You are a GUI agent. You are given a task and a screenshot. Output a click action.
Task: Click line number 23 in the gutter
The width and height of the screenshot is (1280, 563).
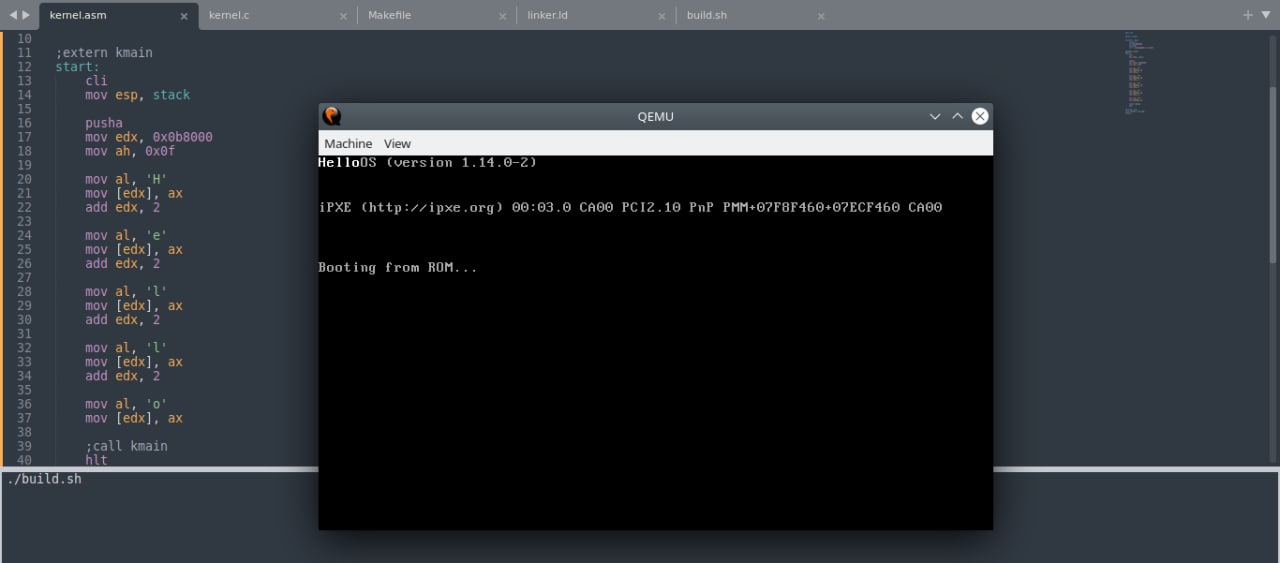click(24, 221)
